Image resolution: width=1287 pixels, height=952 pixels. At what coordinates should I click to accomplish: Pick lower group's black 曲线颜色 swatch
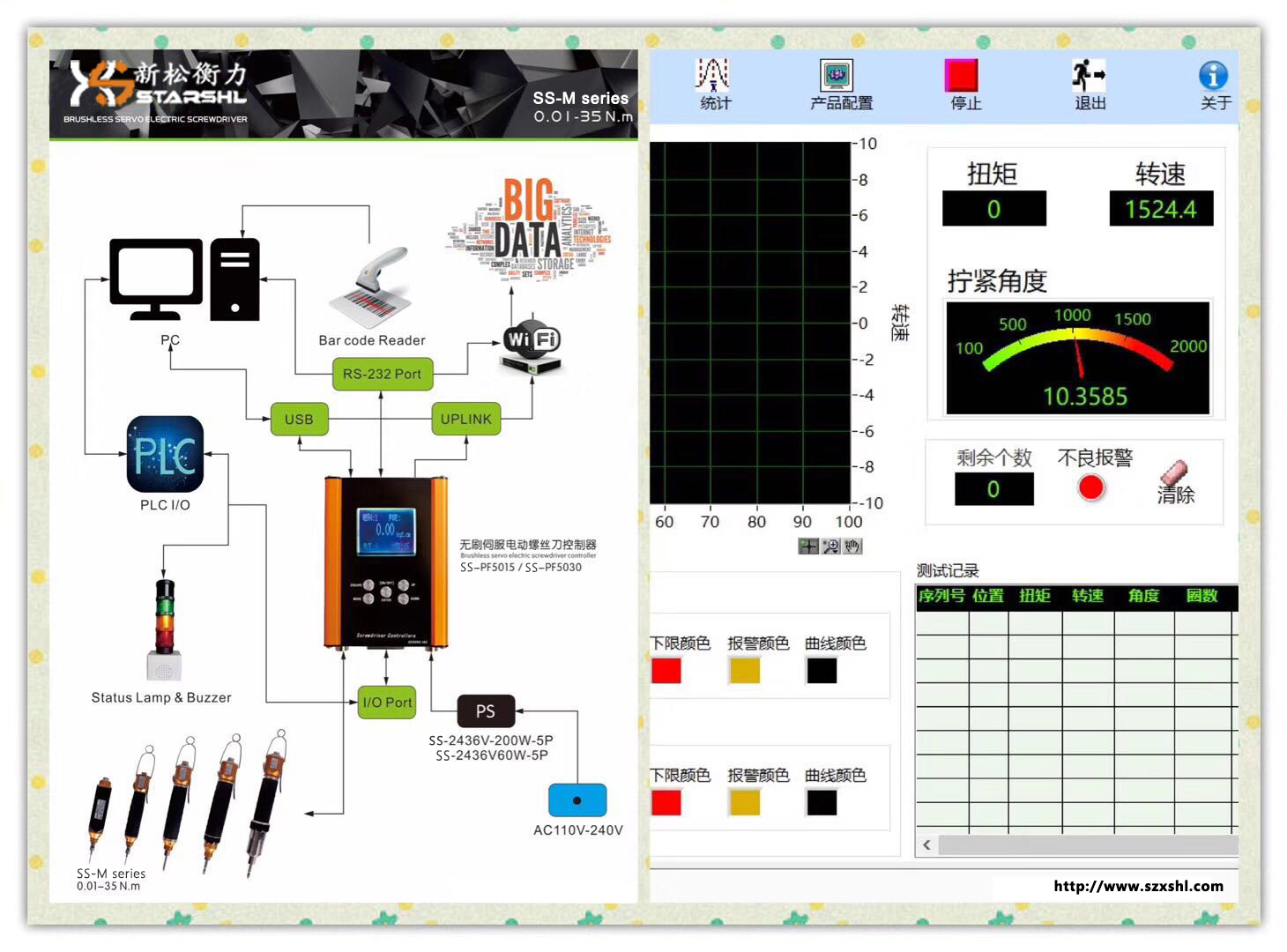point(822,802)
